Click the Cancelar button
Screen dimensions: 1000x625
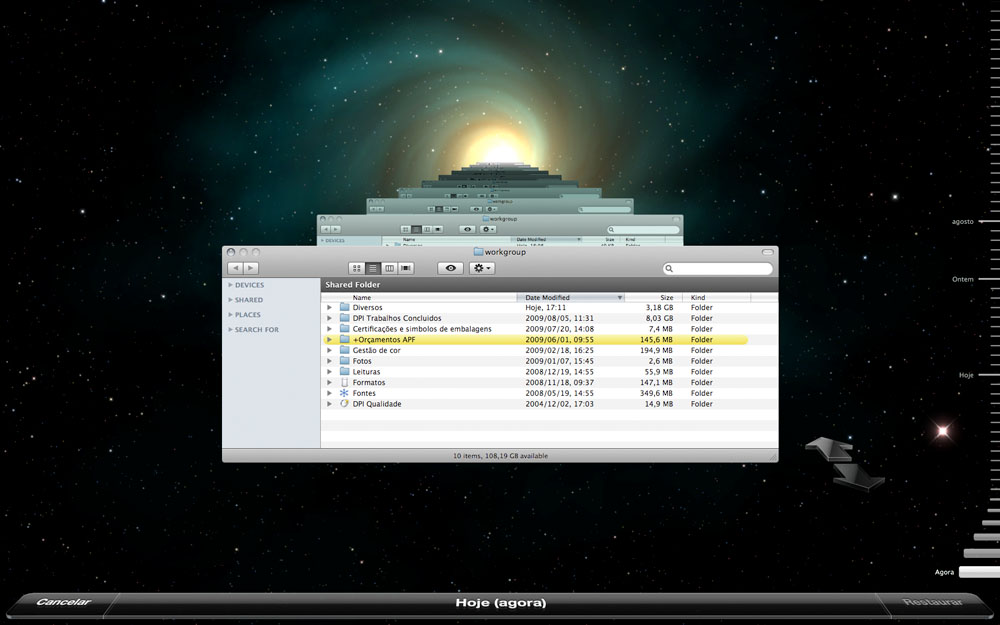tap(64, 602)
